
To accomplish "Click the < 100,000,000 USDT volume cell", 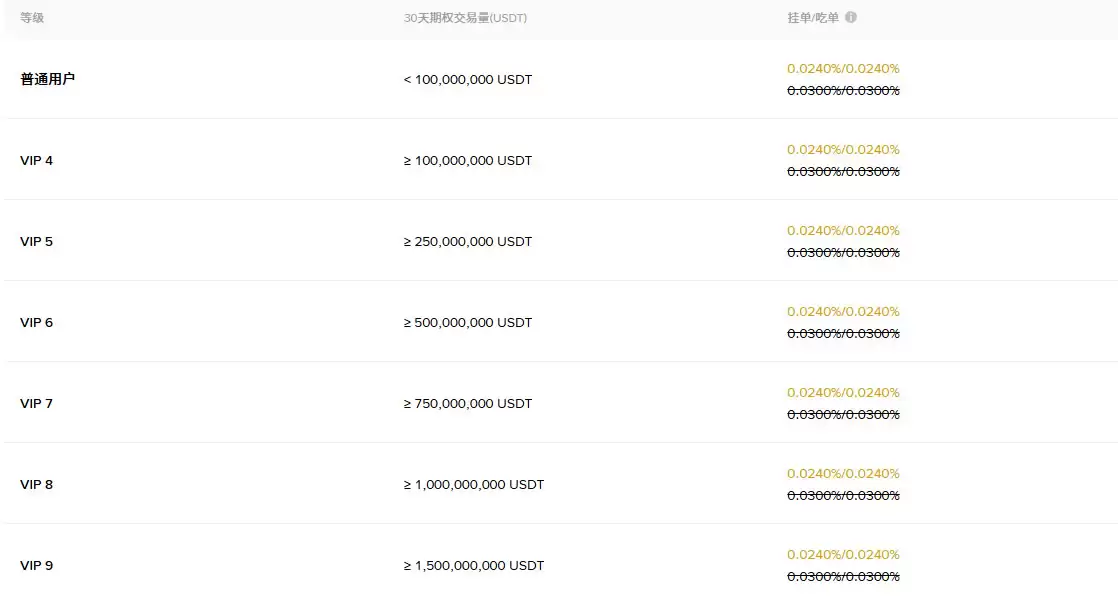I will 468,79.
